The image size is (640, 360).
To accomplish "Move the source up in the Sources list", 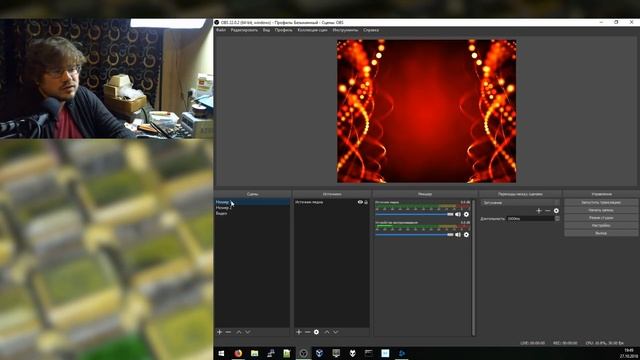I will [x=327, y=332].
